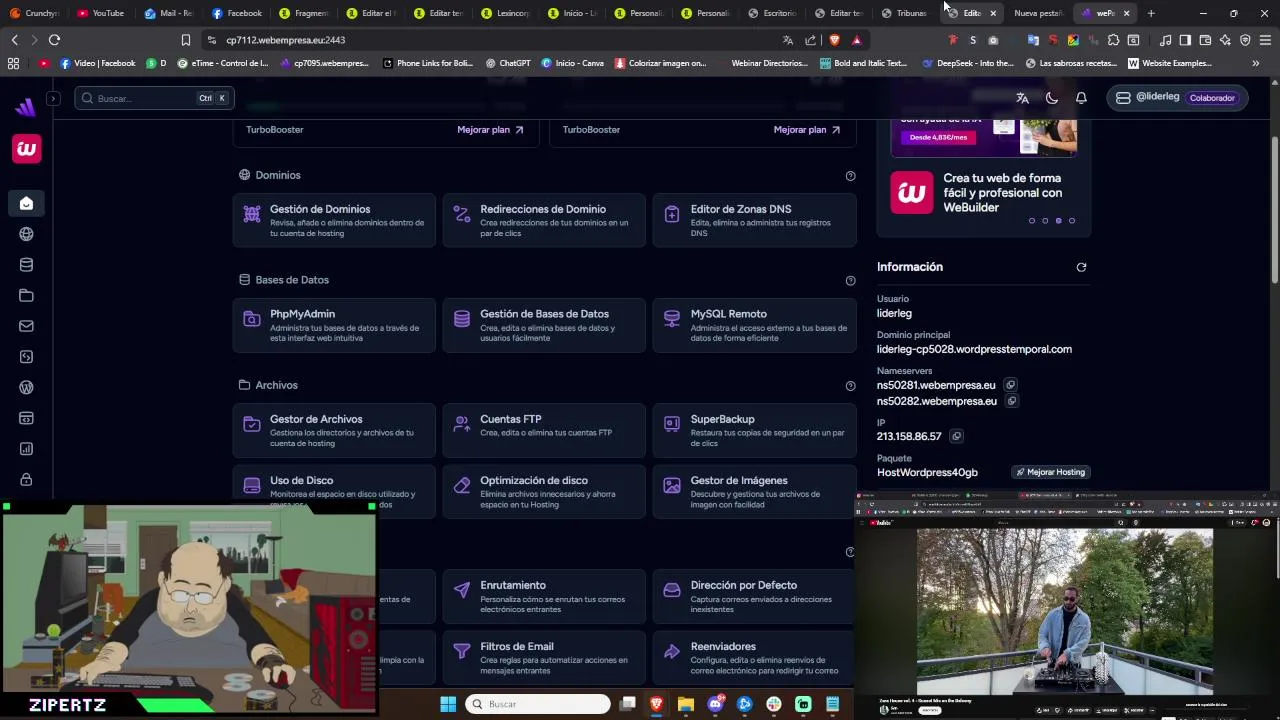Open Enrutamiento email routing tool

pos(544,596)
